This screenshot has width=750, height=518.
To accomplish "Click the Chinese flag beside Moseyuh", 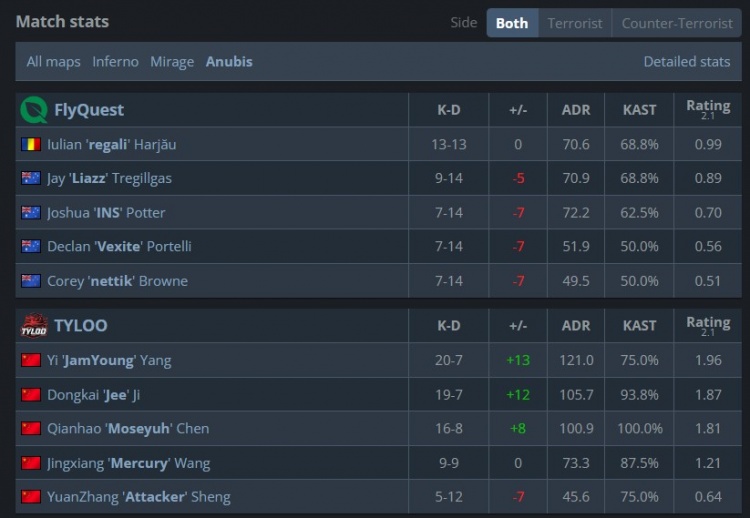I will (x=31, y=428).
